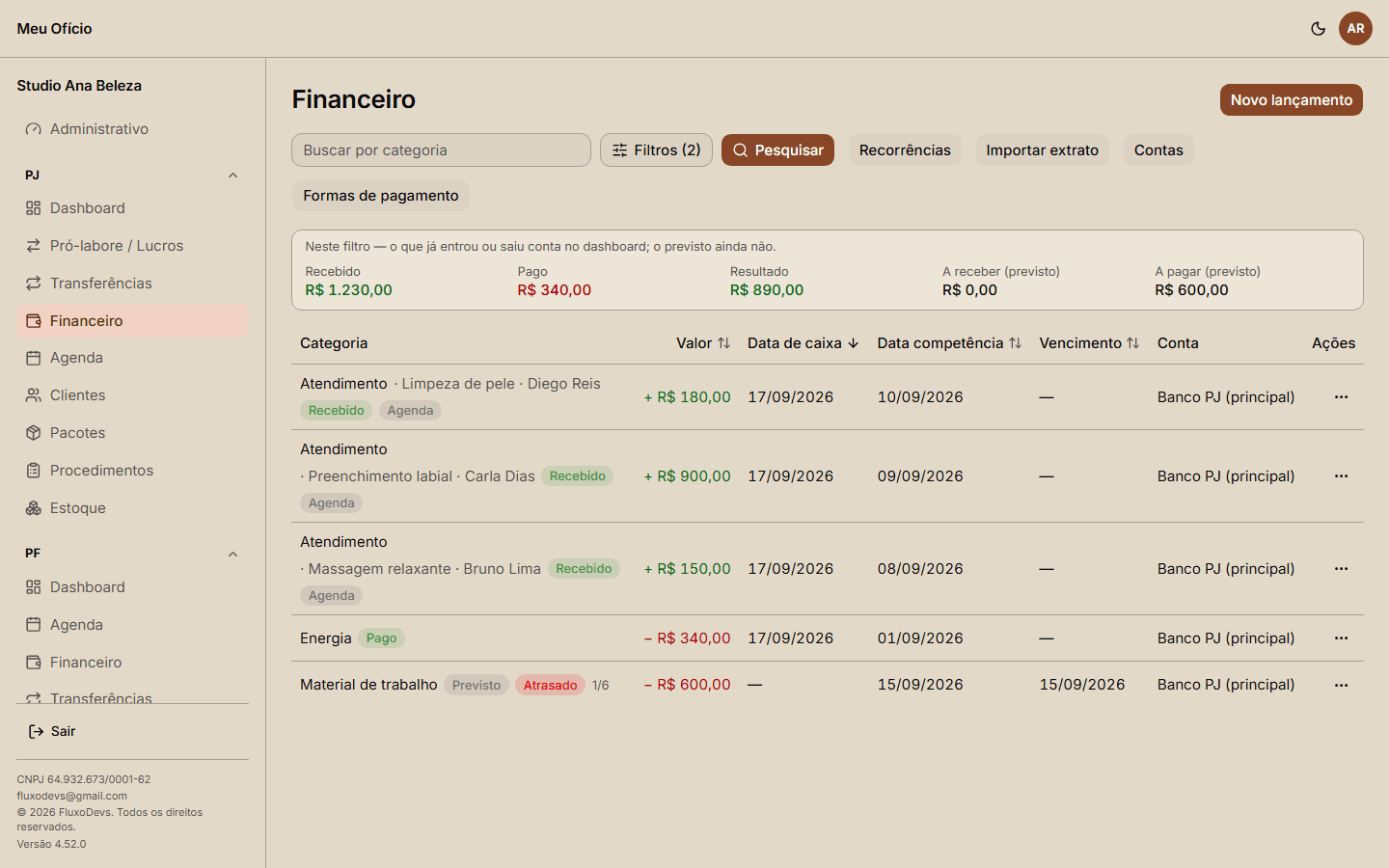This screenshot has height=868, width=1389.
Task: Open actions menu for Carla Dias row
Action: click(x=1341, y=476)
